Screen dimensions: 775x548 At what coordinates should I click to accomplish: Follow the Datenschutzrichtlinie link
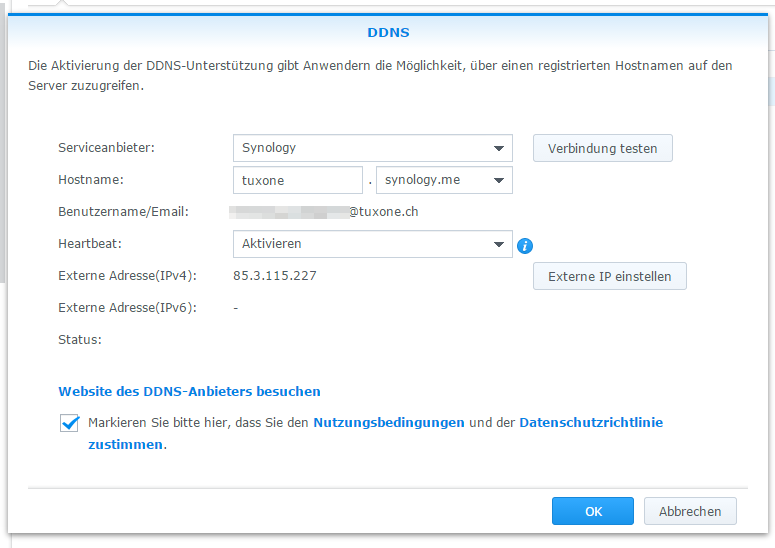tap(590, 423)
